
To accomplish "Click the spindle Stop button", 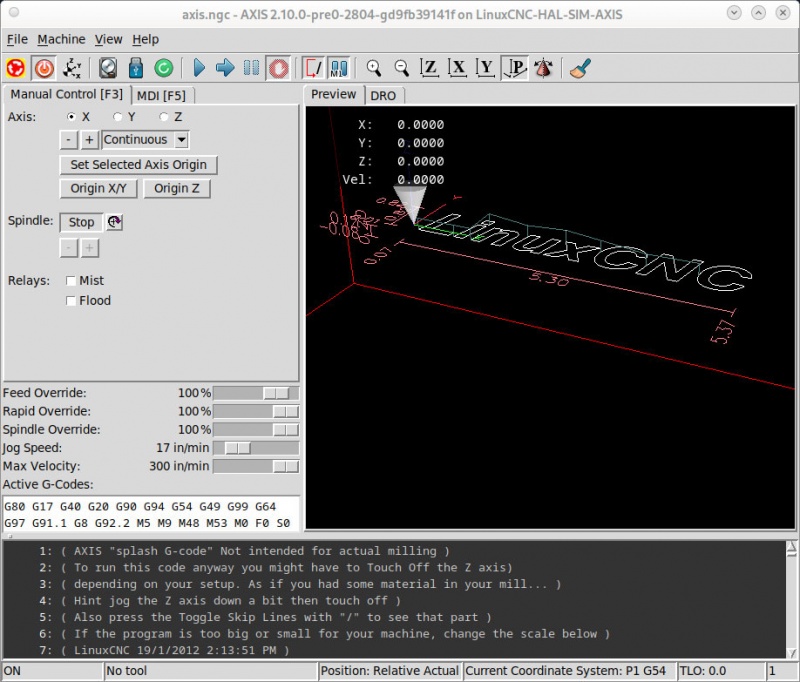I will 82,222.
